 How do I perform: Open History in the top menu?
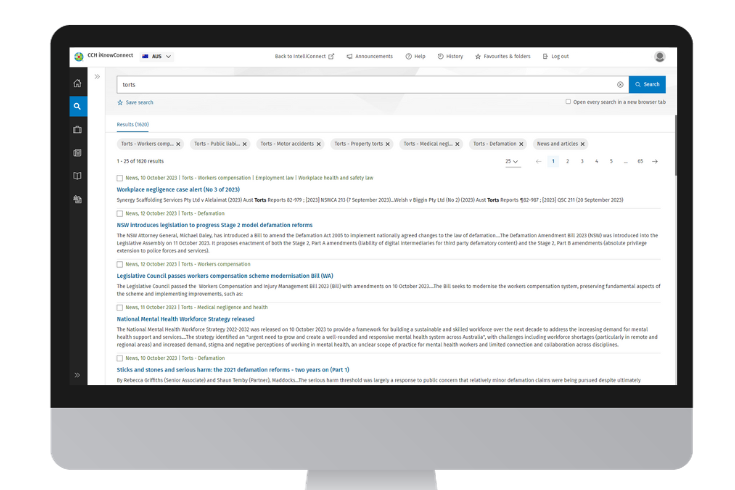(450, 56)
